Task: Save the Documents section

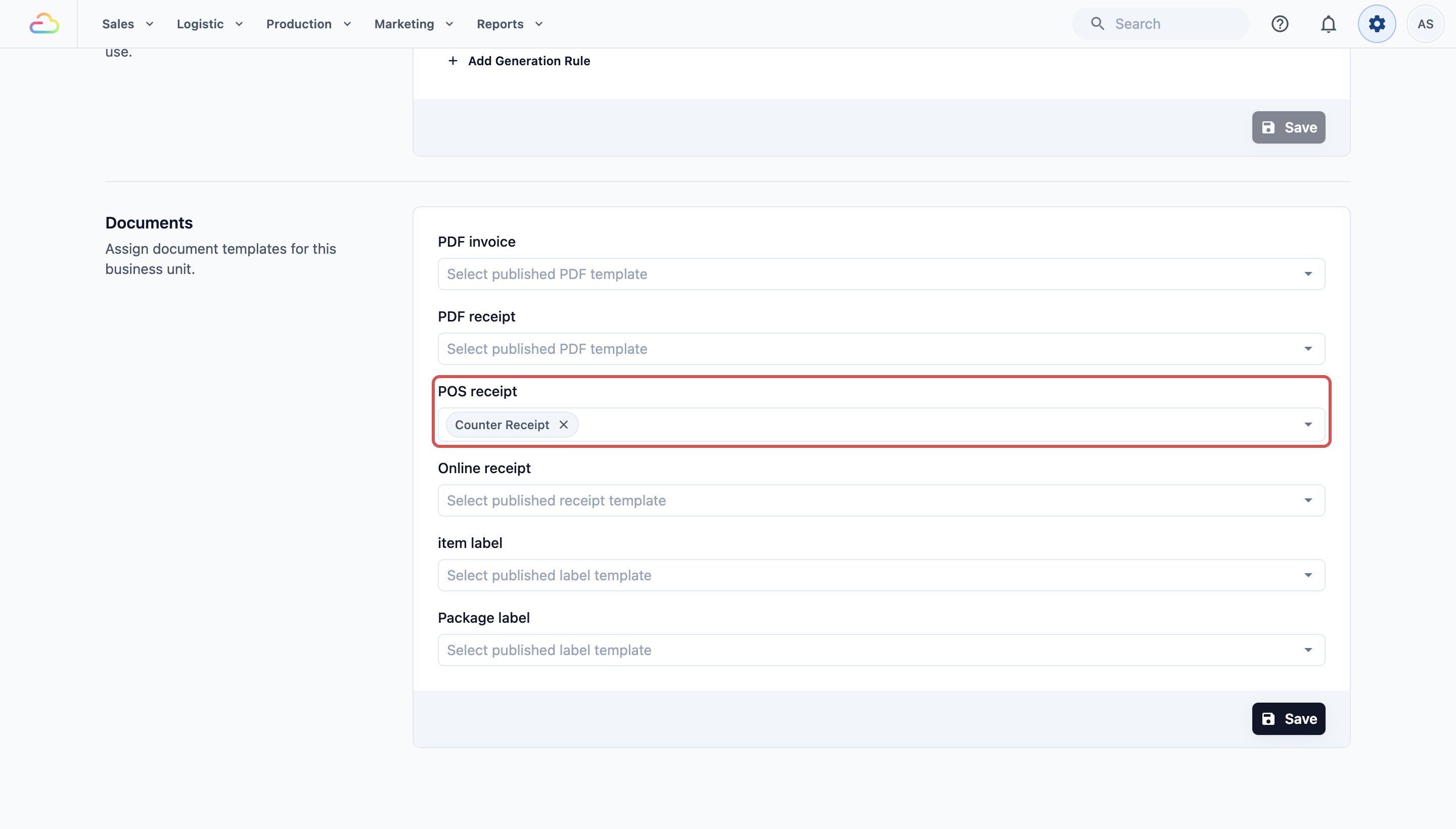Action: pos(1288,718)
